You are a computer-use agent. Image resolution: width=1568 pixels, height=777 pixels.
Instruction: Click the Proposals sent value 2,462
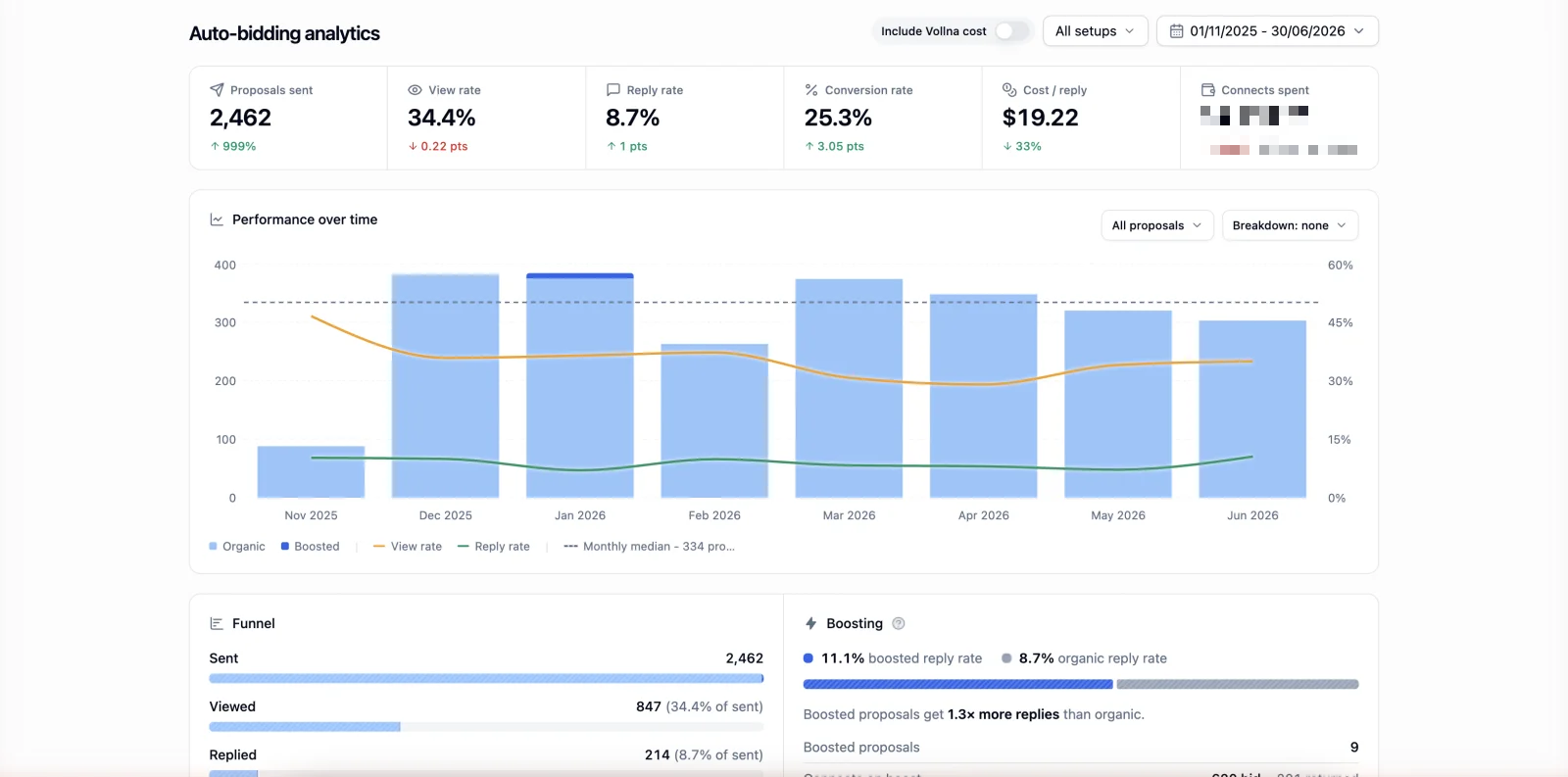pyautogui.click(x=240, y=118)
